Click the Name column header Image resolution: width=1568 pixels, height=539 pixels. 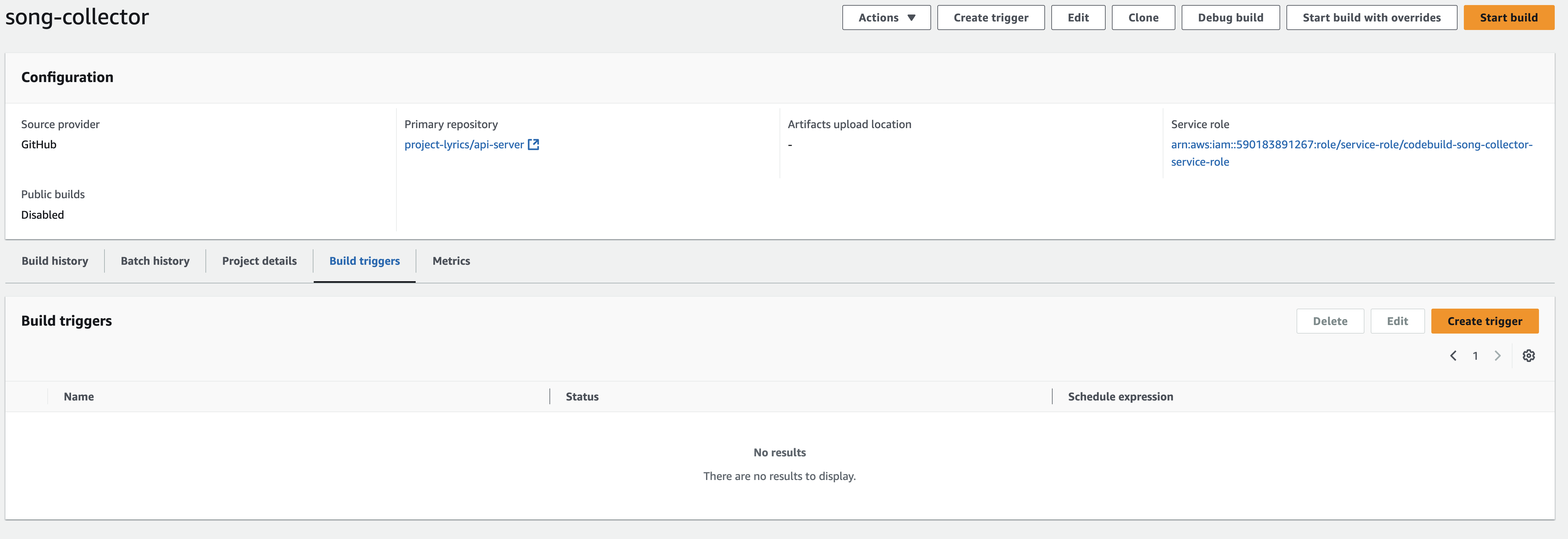coord(79,397)
